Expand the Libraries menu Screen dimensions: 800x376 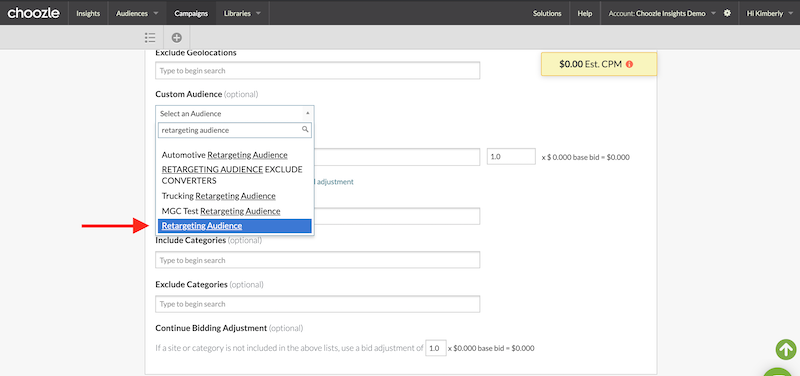pos(242,13)
